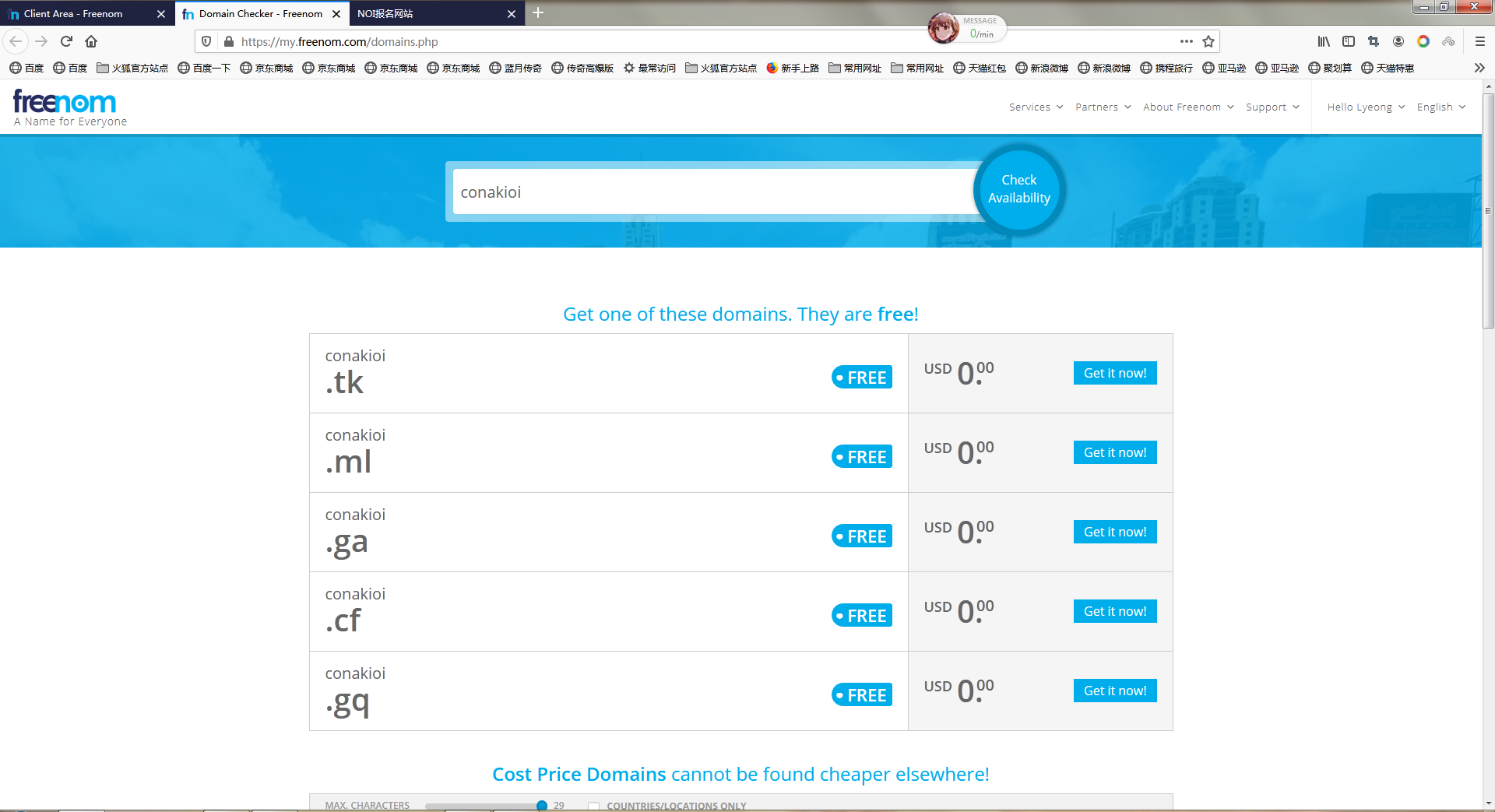Image resolution: width=1495 pixels, height=812 pixels.
Task: Open the 新手上路 Firefox bookmark
Action: (793, 68)
